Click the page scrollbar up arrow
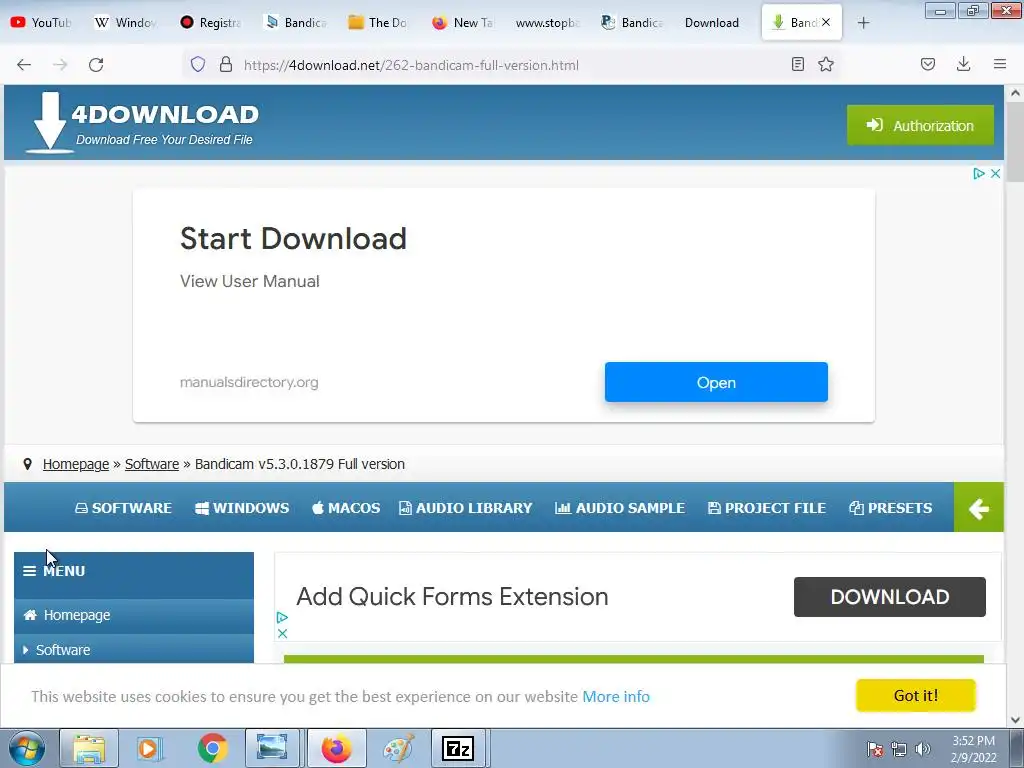The image size is (1024, 768). [x=1015, y=93]
